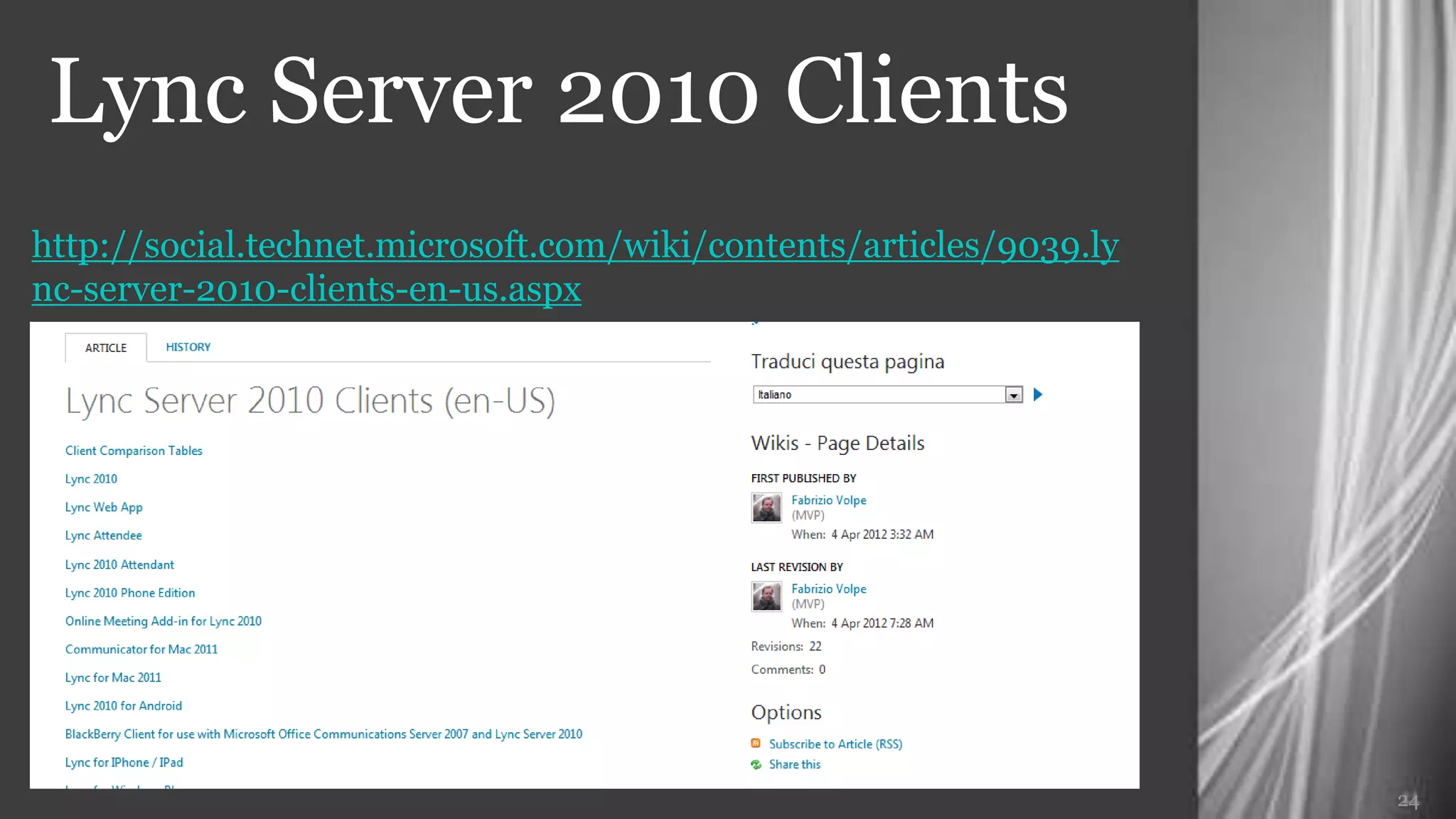This screenshot has width=1456, height=819.
Task: Open the Lync 2010 for Android link
Action: coord(124,706)
